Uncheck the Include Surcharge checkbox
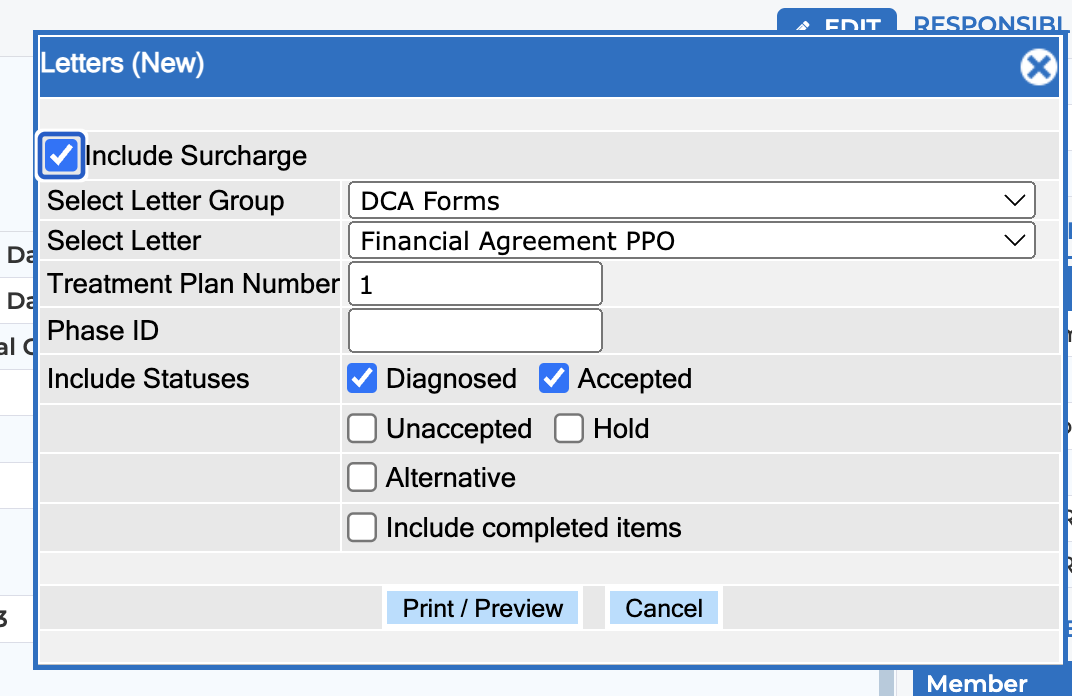The image size is (1072, 696). pyautogui.click(x=61, y=155)
